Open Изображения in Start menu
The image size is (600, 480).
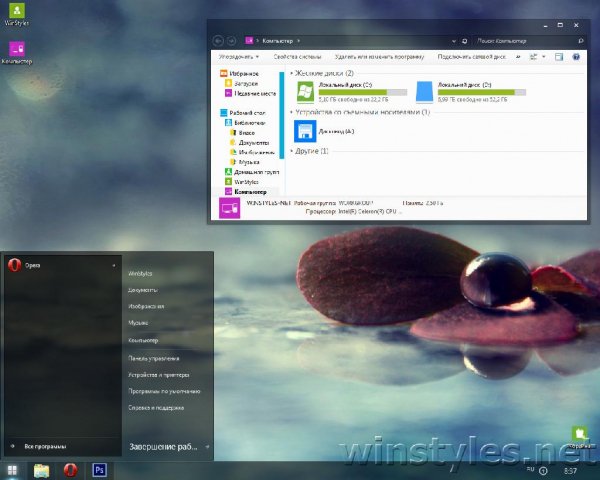click(x=146, y=307)
